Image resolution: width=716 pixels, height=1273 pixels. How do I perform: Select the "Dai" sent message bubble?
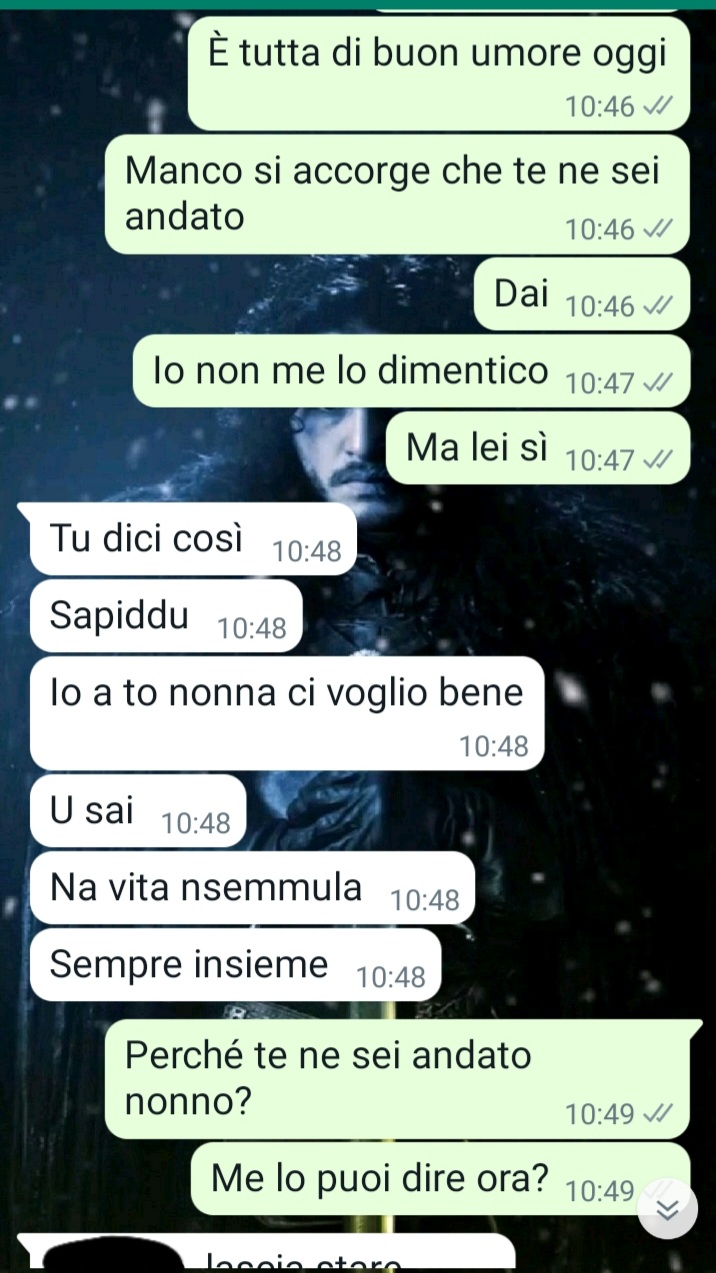pos(582,294)
